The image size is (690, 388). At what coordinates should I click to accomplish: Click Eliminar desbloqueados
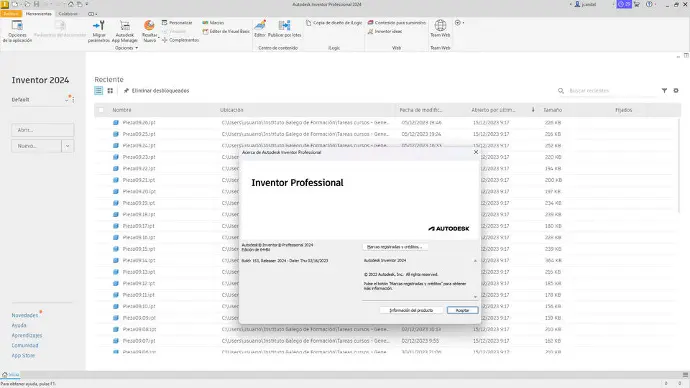[156, 91]
